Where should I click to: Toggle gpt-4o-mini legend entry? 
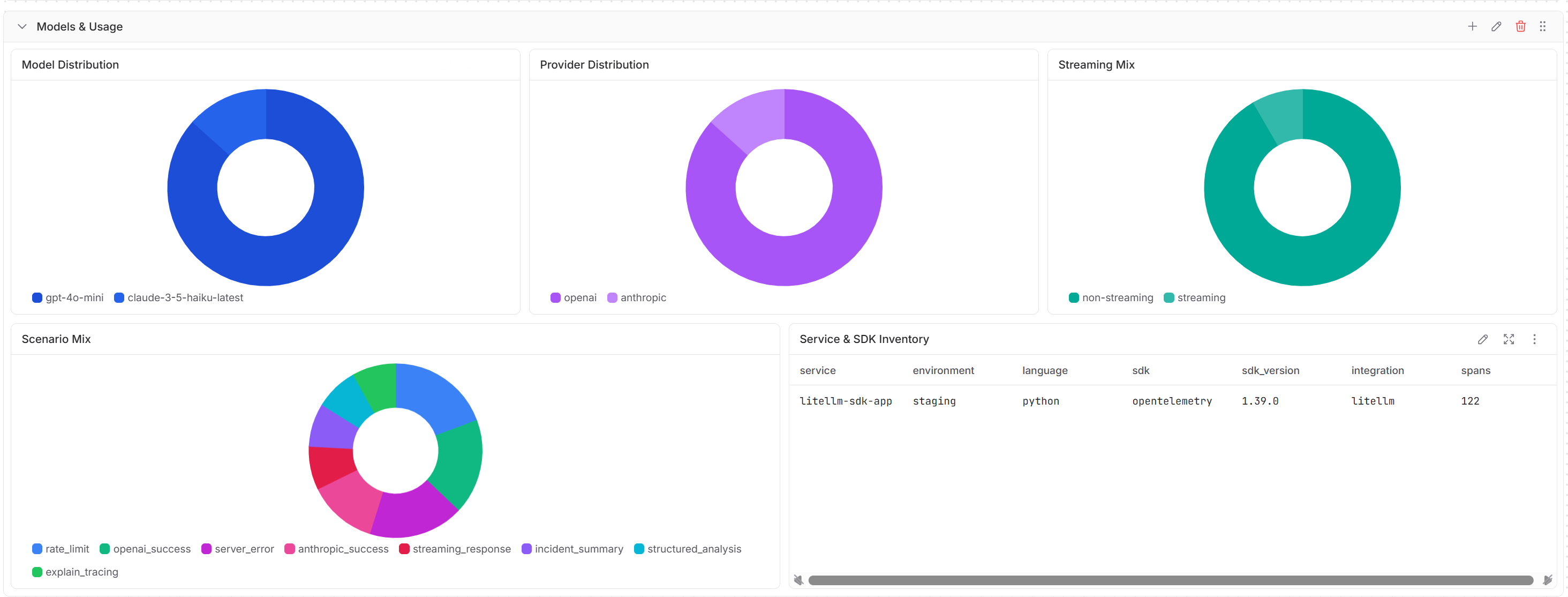click(x=67, y=297)
